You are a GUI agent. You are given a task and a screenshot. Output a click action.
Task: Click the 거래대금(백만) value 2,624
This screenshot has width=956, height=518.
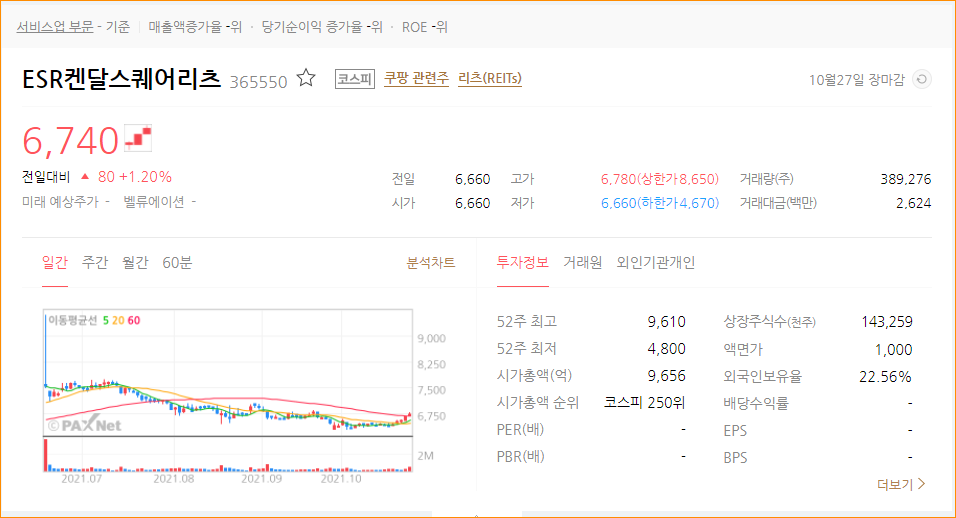coord(913,203)
